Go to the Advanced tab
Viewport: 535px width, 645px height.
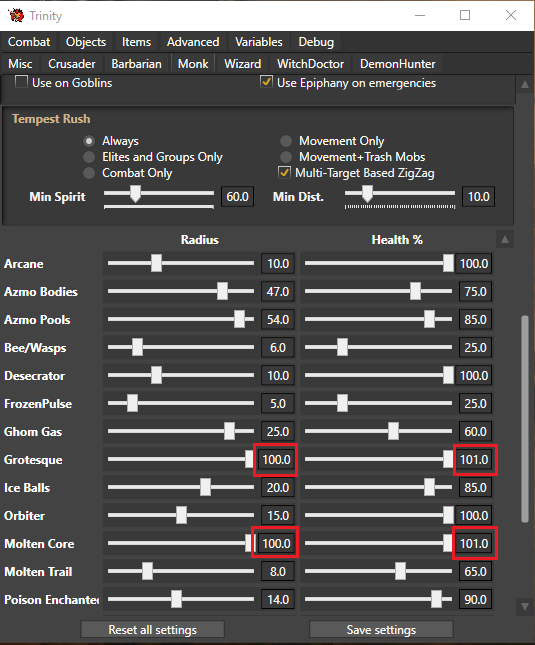[x=193, y=42]
